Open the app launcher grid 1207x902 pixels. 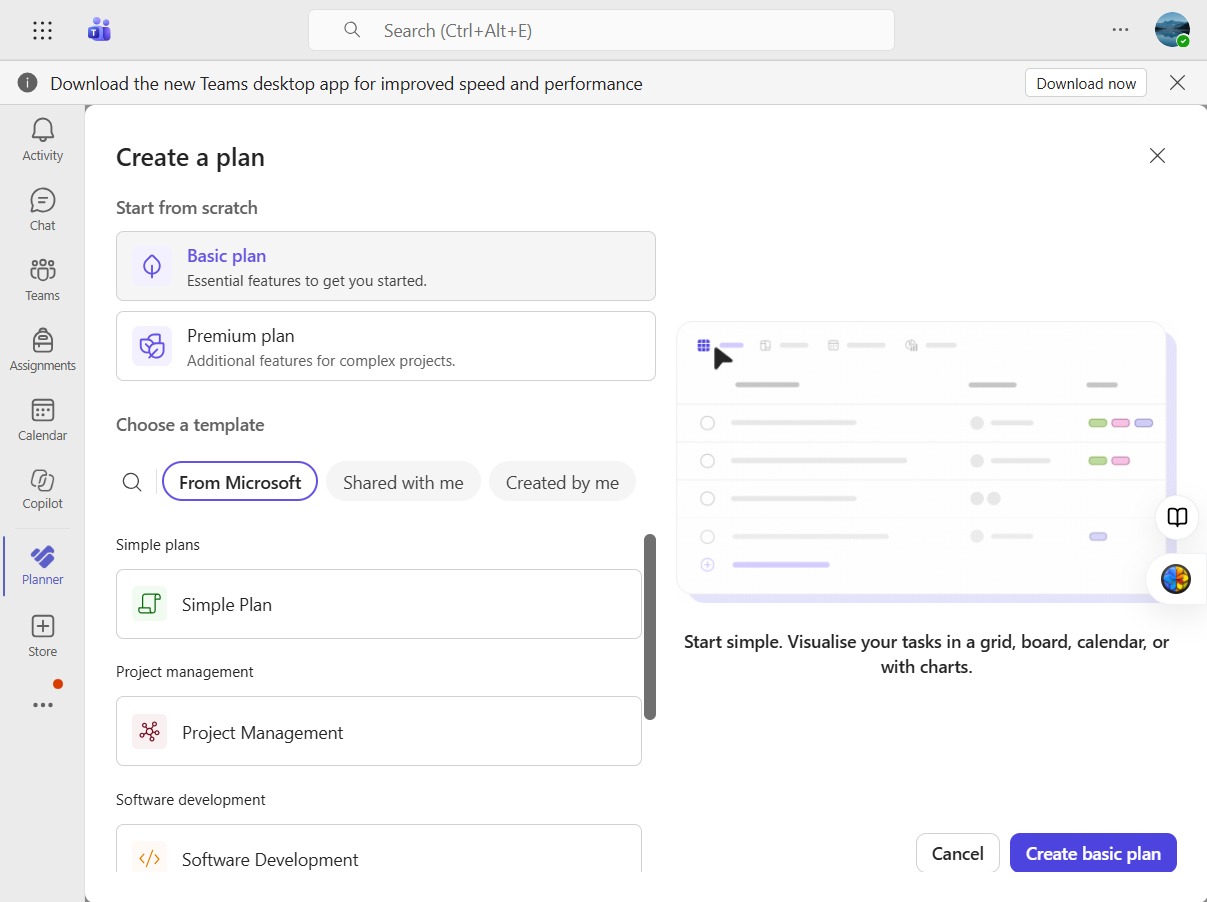pyautogui.click(x=42, y=30)
